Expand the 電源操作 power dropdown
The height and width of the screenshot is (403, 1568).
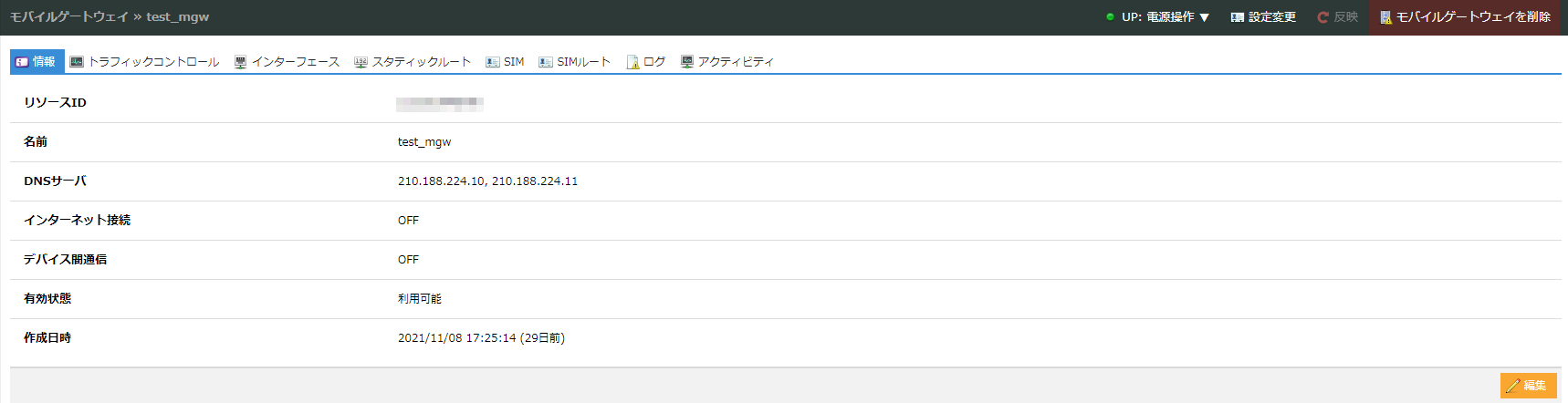pyautogui.click(x=1177, y=17)
